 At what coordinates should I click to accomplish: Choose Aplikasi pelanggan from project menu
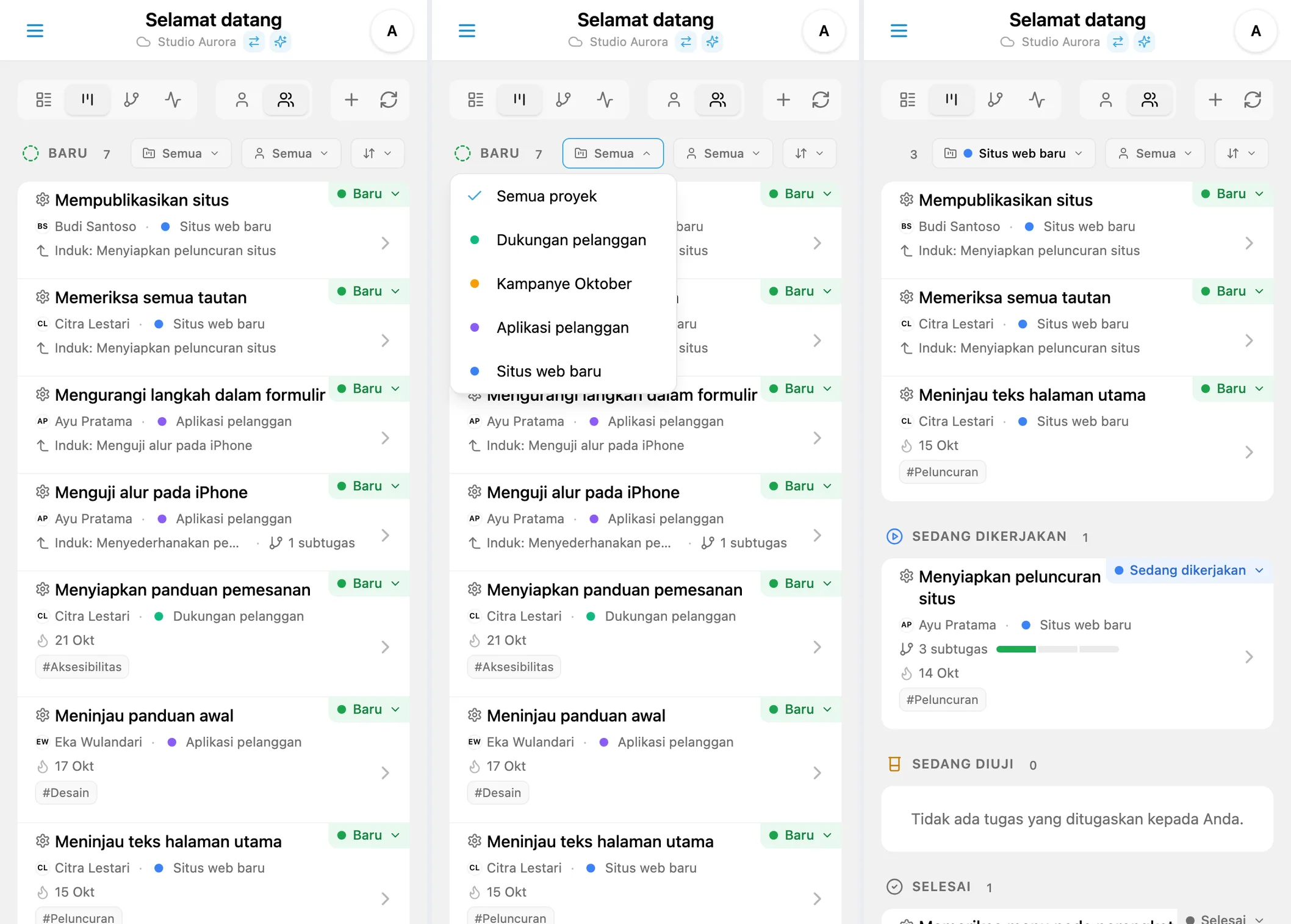(563, 328)
